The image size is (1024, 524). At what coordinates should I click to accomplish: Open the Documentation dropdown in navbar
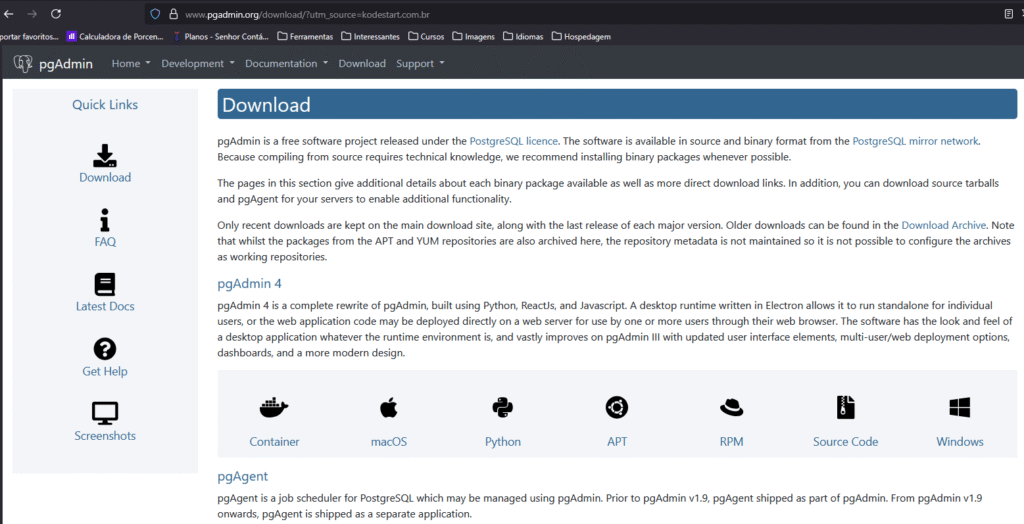pyautogui.click(x=286, y=64)
